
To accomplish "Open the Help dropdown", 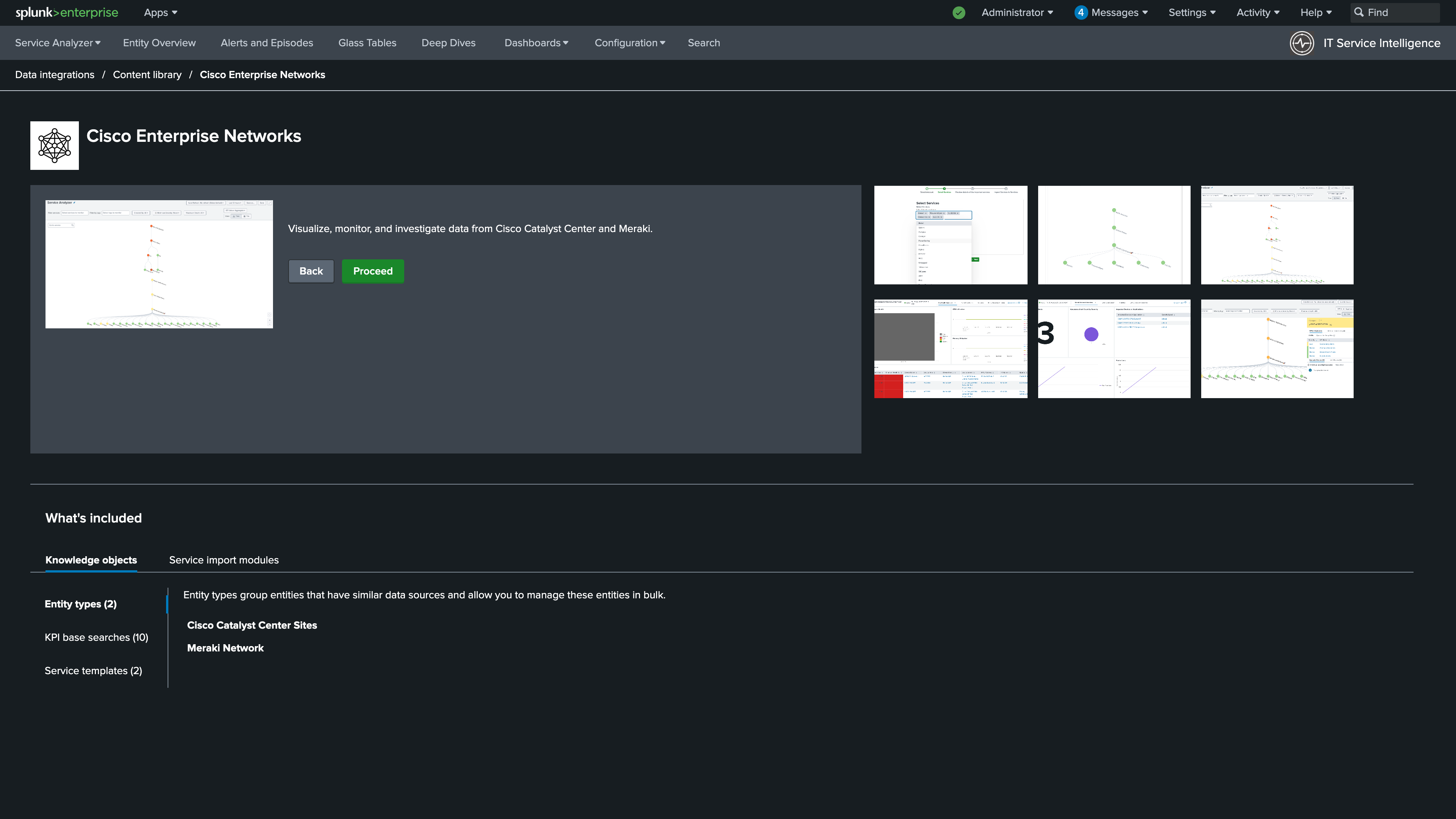I will pyautogui.click(x=1316, y=13).
